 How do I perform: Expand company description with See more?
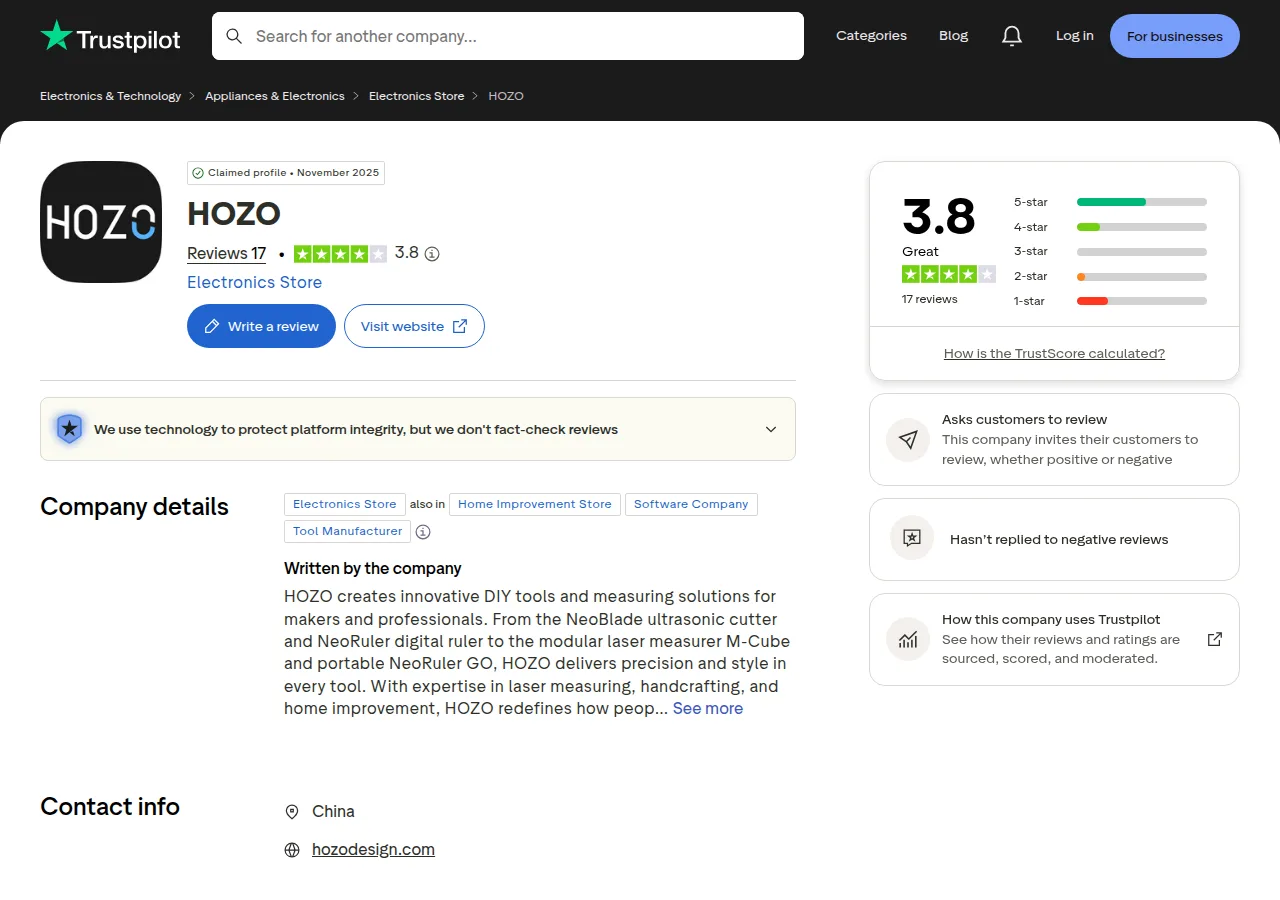[x=708, y=708]
